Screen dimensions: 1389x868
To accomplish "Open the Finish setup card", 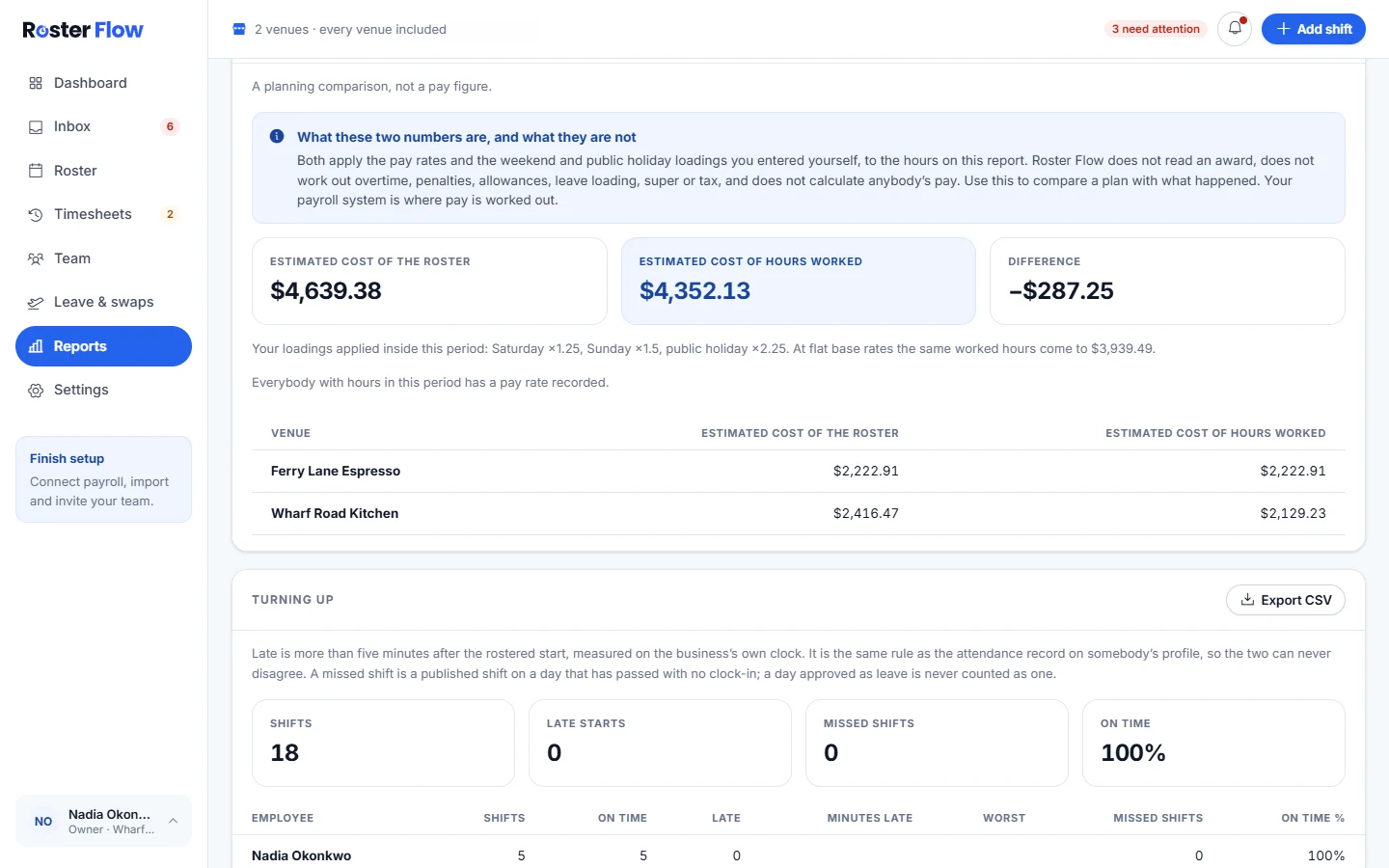I will point(103,479).
